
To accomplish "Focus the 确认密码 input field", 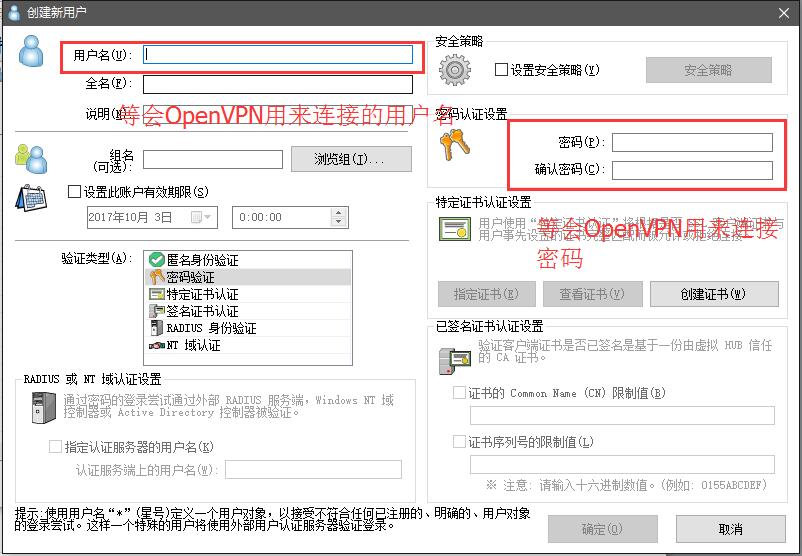I will [x=693, y=170].
